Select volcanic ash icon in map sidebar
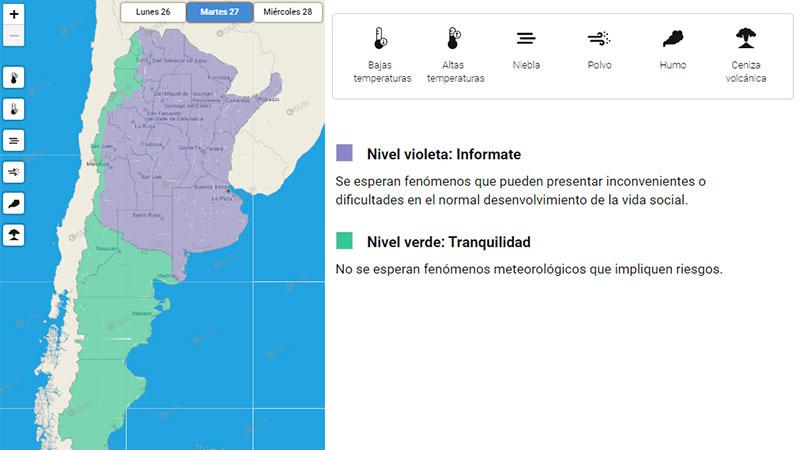 14,235
